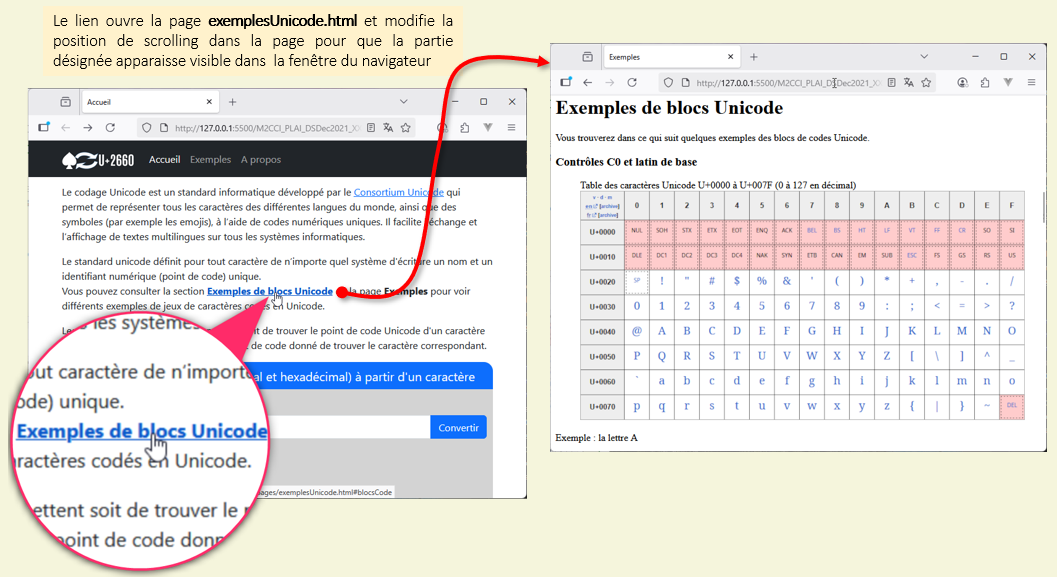Expand the list-all-tabs chevron in Exemples window
Image resolution: width=1057 pixels, height=577 pixels.
pyautogui.click(x=925, y=57)
